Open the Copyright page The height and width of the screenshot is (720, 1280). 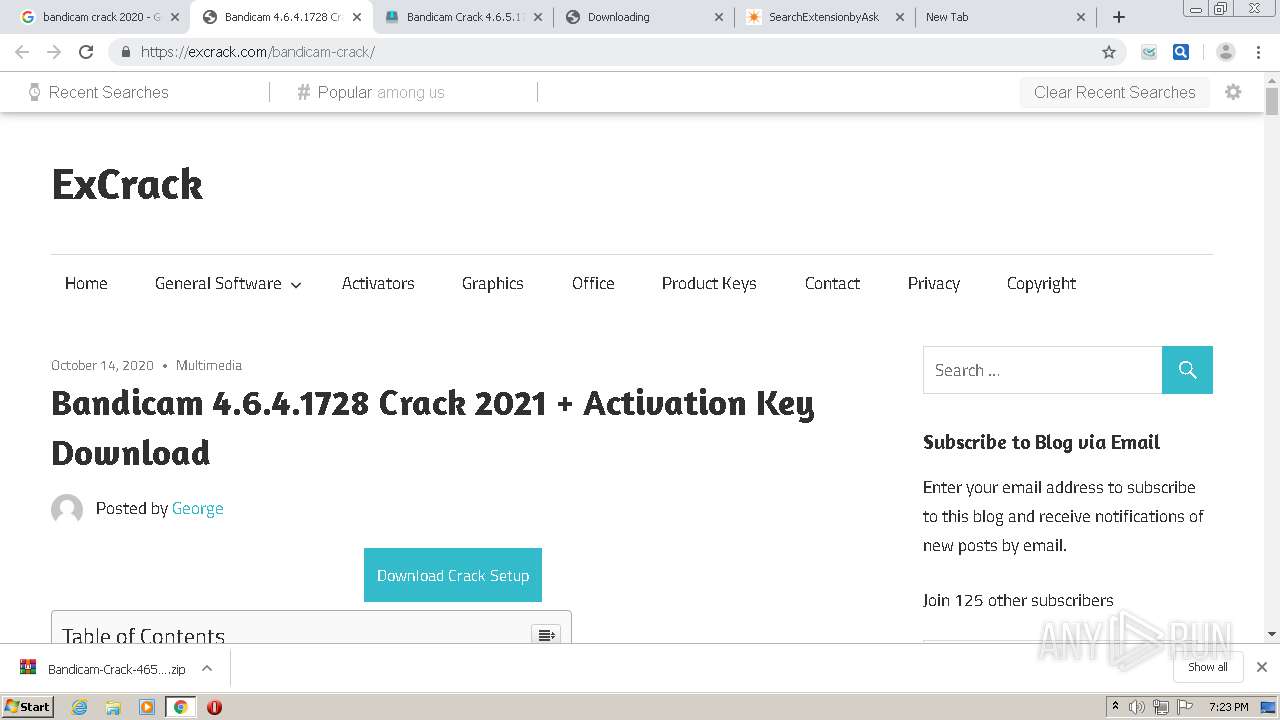pyautogui.click(x=1041, y=284)
